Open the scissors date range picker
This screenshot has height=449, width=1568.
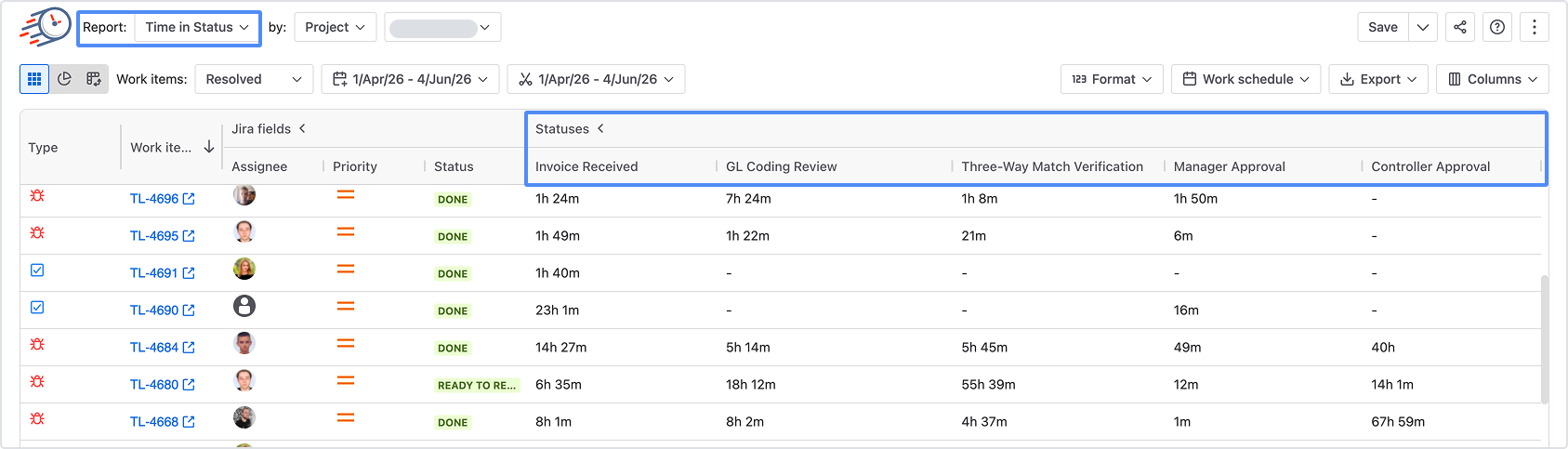(x=597, y=79)
